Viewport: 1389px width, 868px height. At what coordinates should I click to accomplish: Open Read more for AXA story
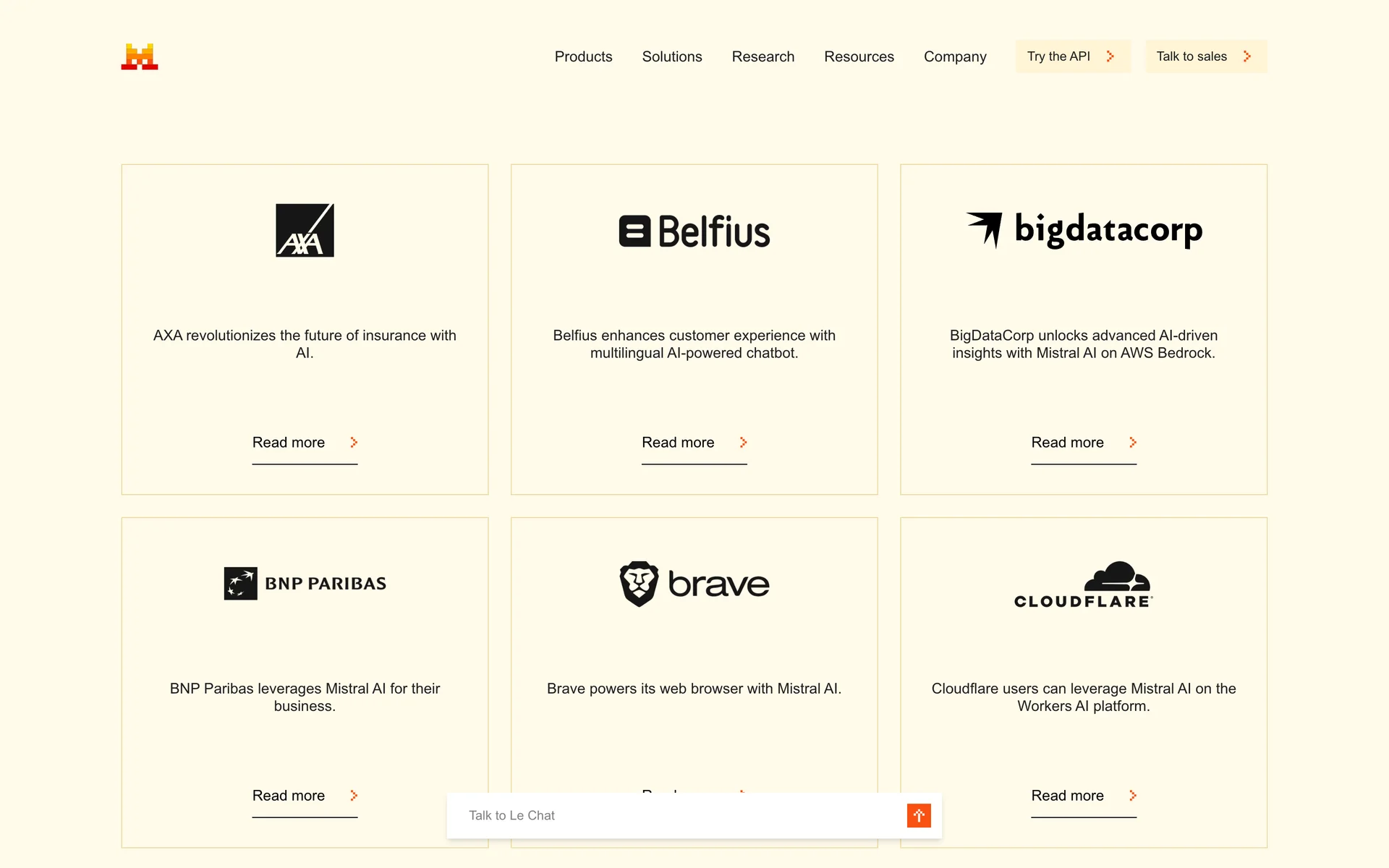[305, 443]
